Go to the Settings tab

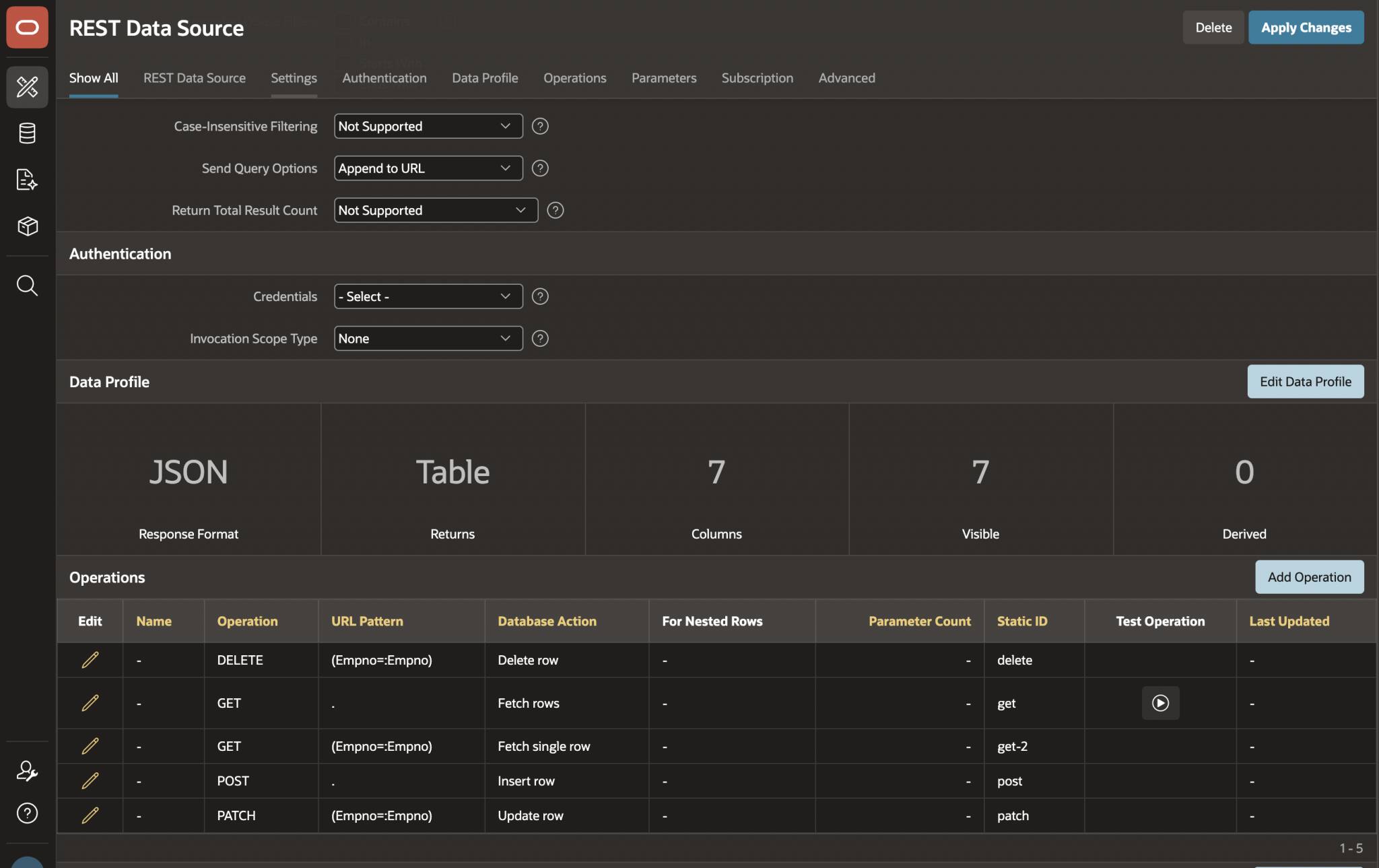(294, 78)
